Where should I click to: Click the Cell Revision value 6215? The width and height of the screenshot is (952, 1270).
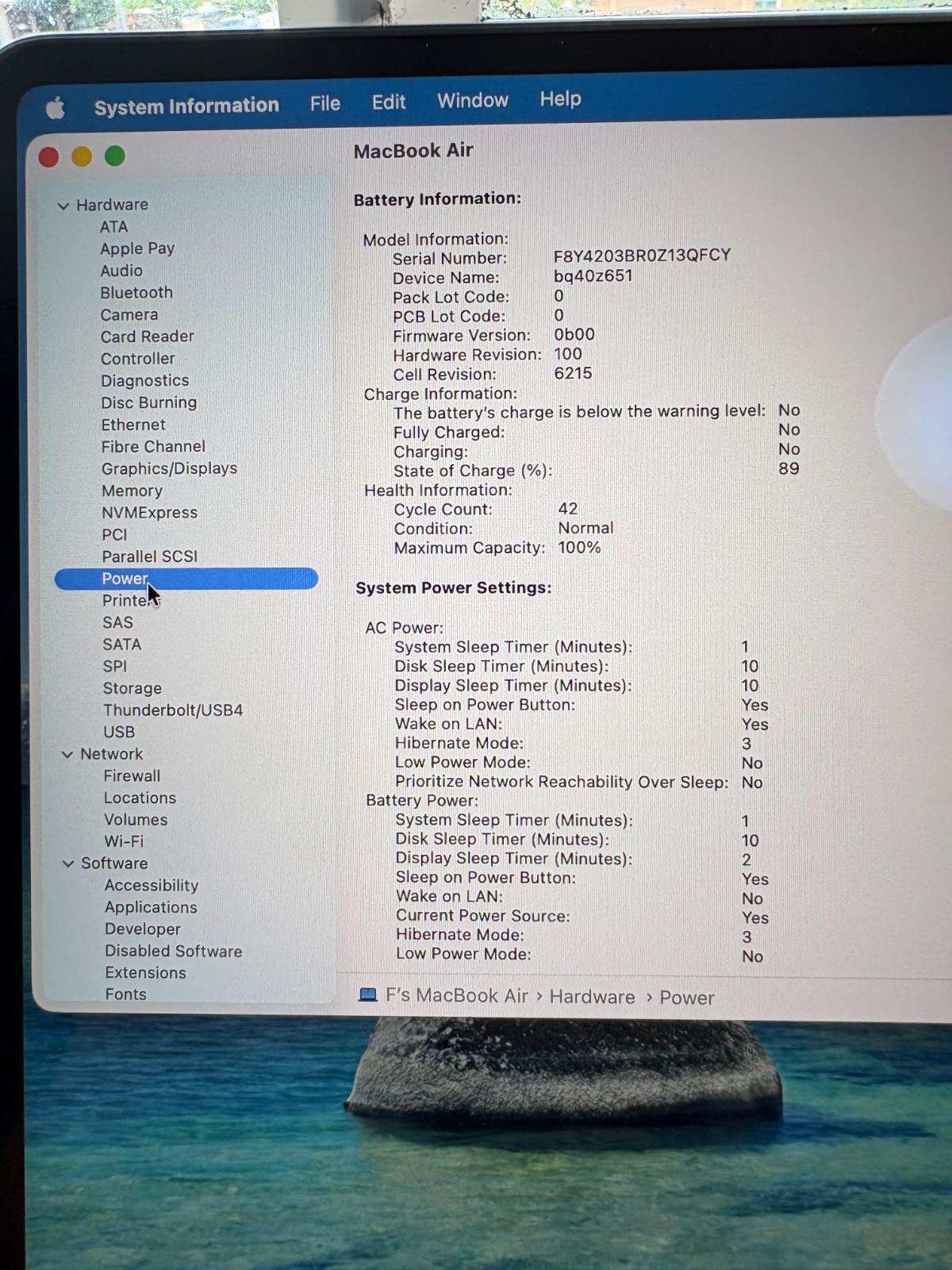coord(573,373)
